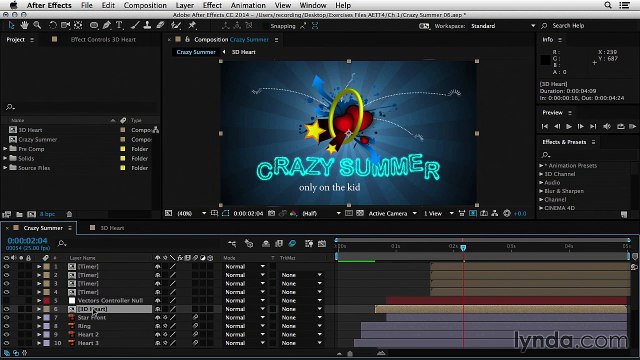Select the Roto Brush tool
640x360 pixels.
[x=176, y=25]
